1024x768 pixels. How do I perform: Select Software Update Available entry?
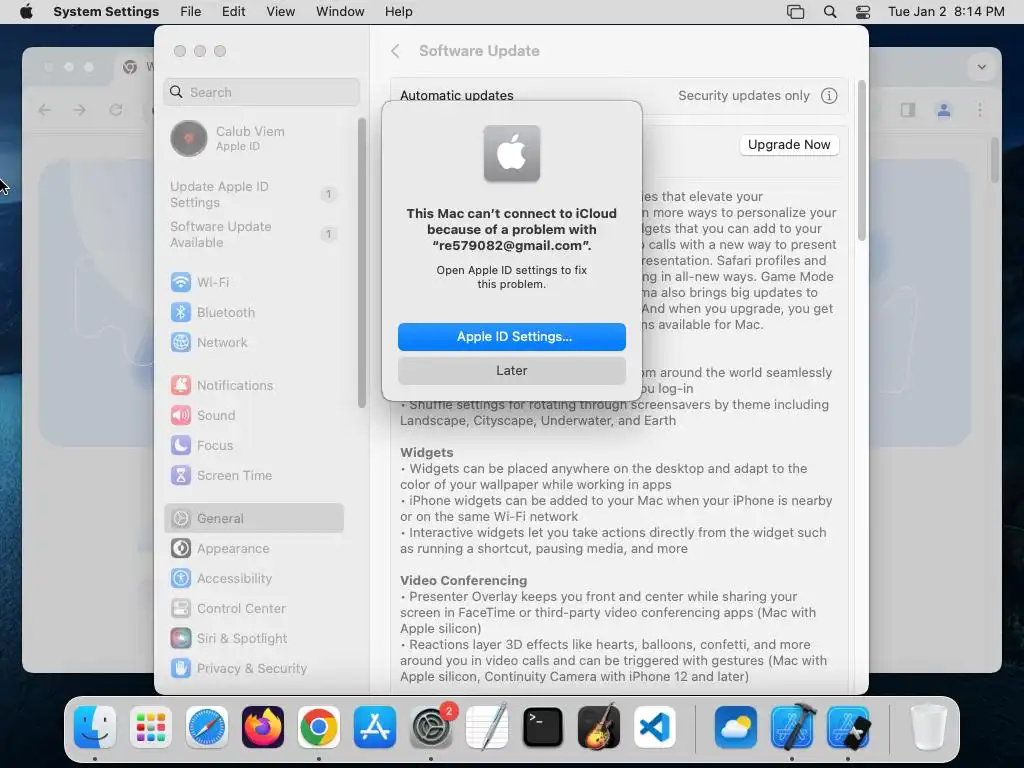[x=255, y=234]
